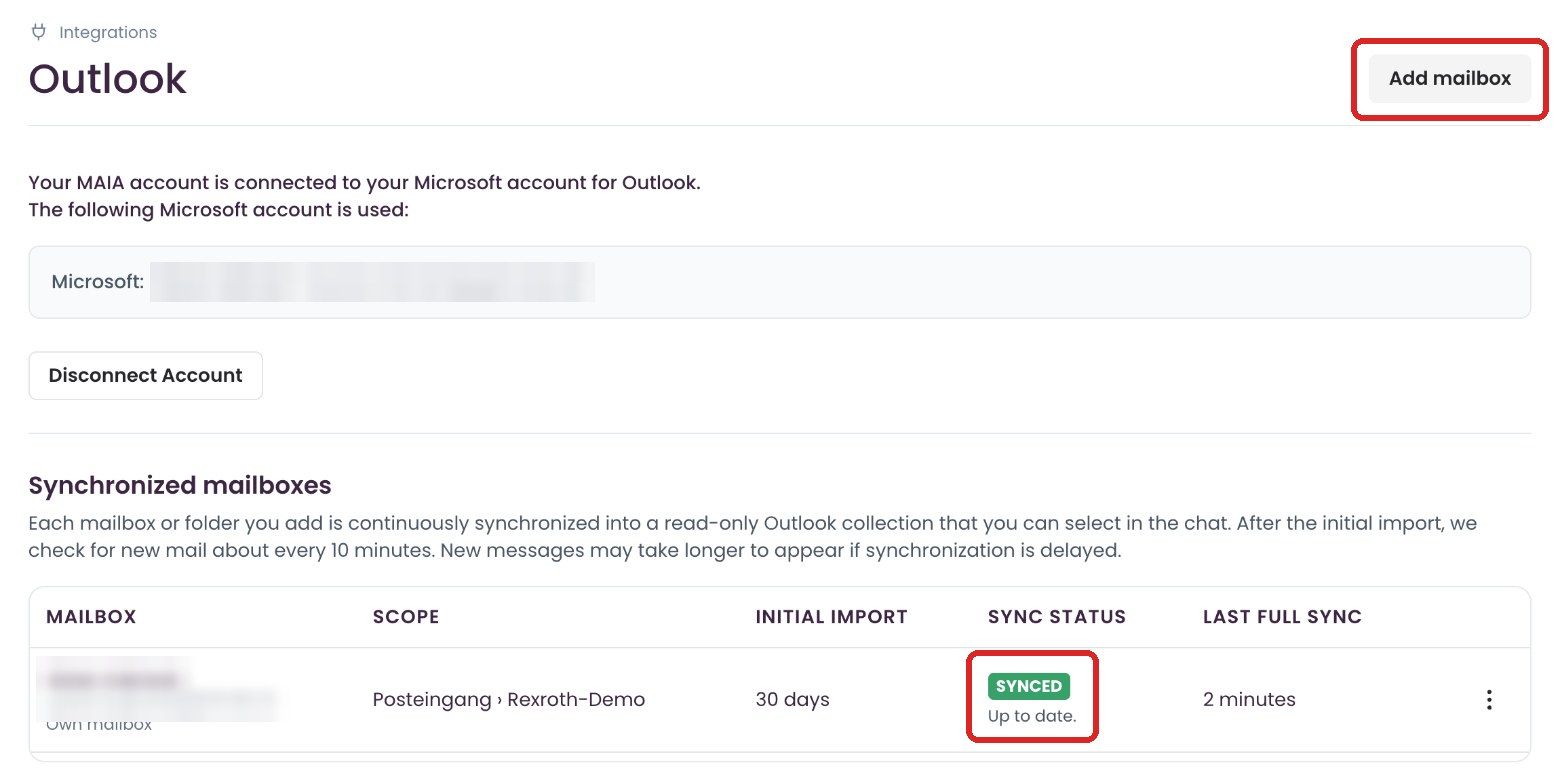1560x784 pixels.
Task: Click the SYNCED status badge
Action: tap(1029, 686)
